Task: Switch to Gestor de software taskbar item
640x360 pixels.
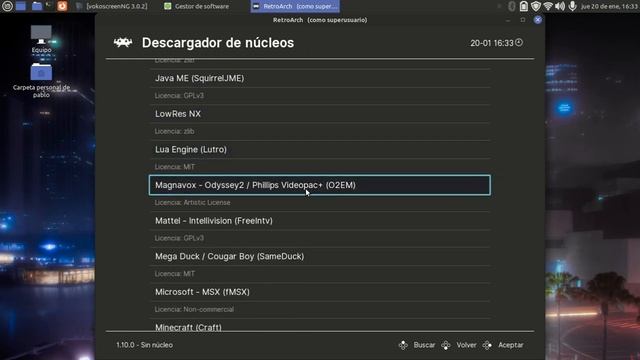Action: 197,6
